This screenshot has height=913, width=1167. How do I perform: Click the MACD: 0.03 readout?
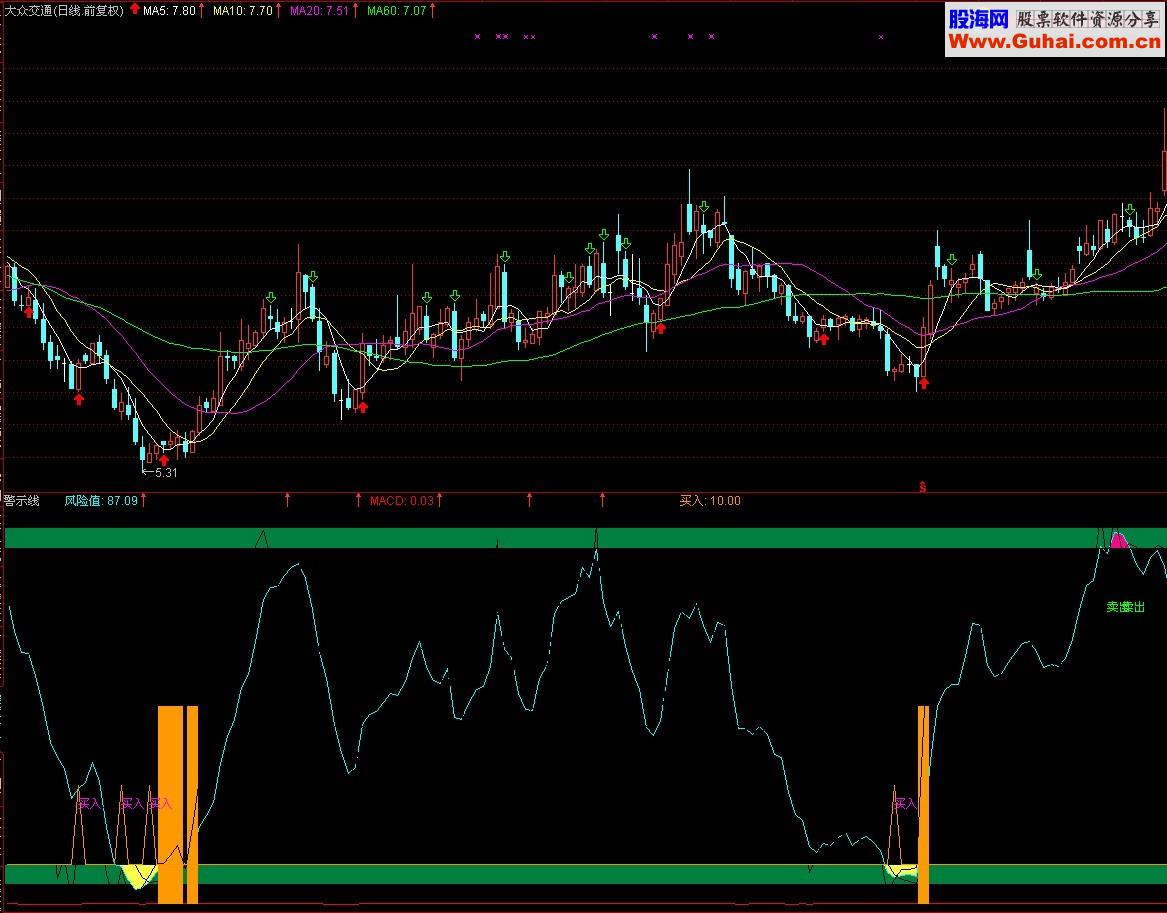point(401,501)
